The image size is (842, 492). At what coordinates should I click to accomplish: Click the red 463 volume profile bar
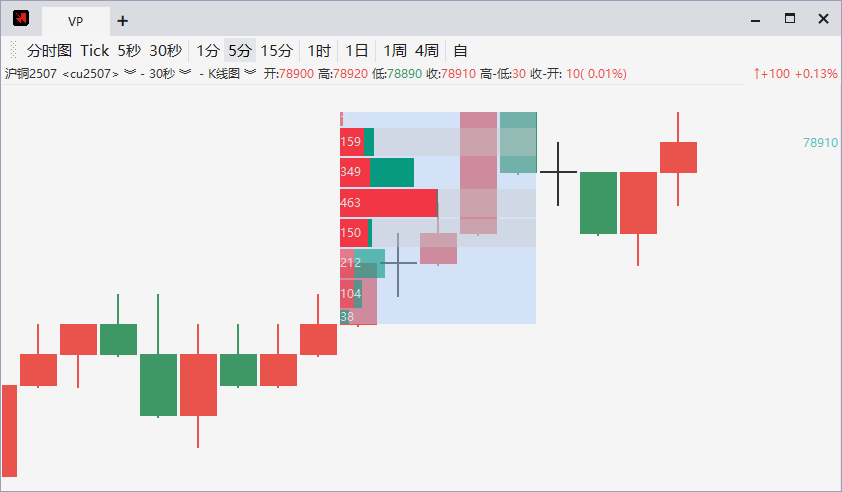389,203
